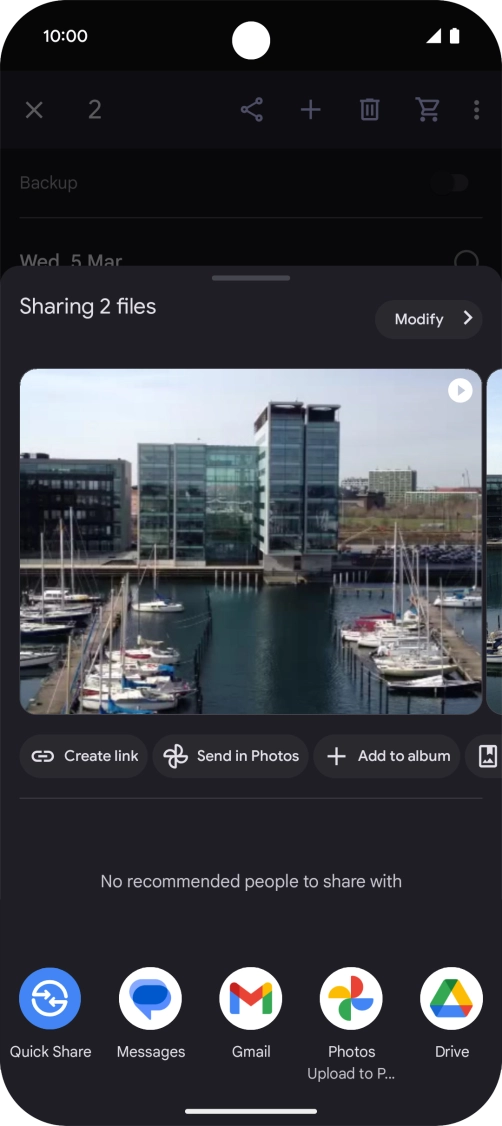
Task: Share to Google Drive
Action: (452, 1013)
